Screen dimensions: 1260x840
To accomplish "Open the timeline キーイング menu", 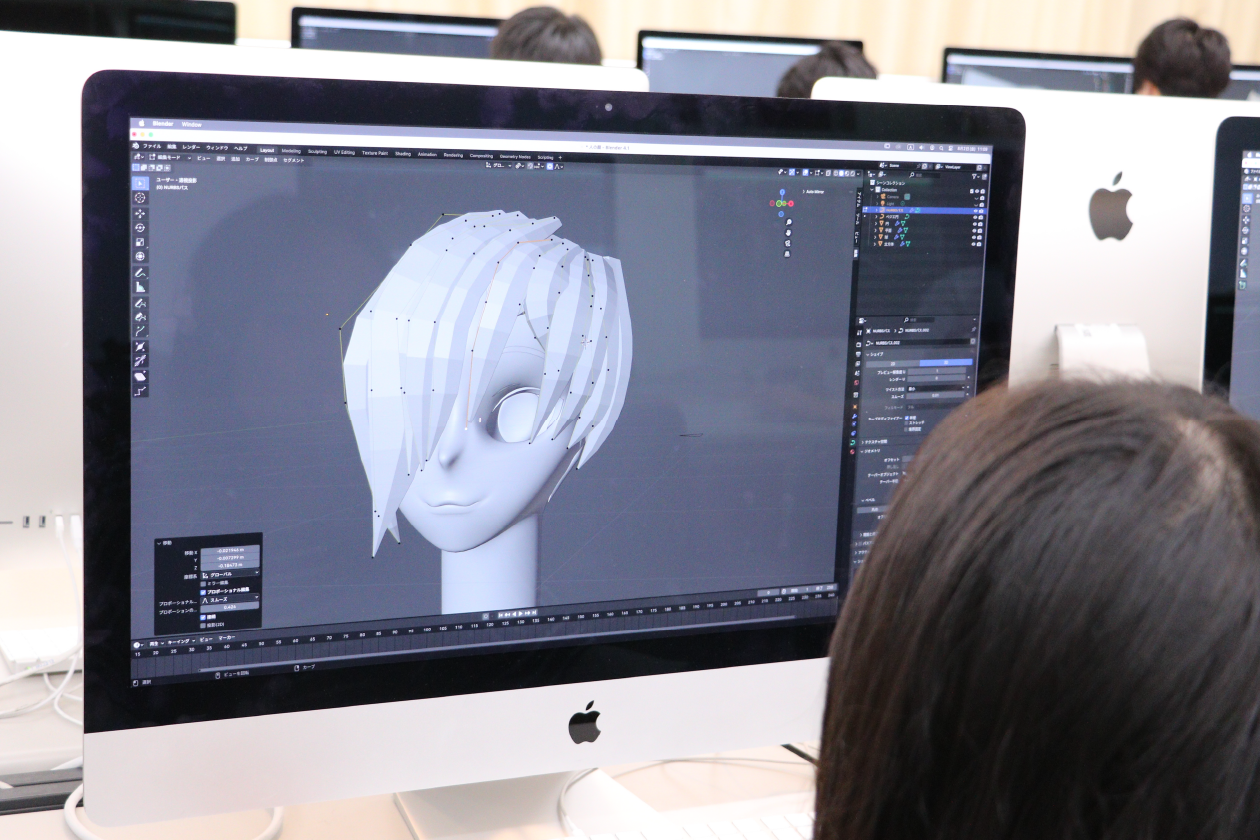I will click(181, 641).
